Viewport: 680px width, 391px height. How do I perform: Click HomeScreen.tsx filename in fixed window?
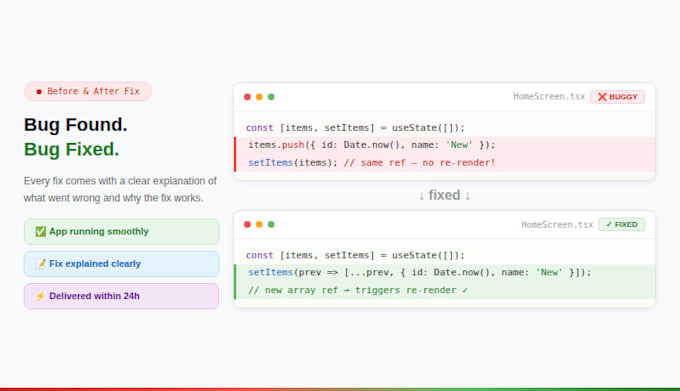[557, 225]
